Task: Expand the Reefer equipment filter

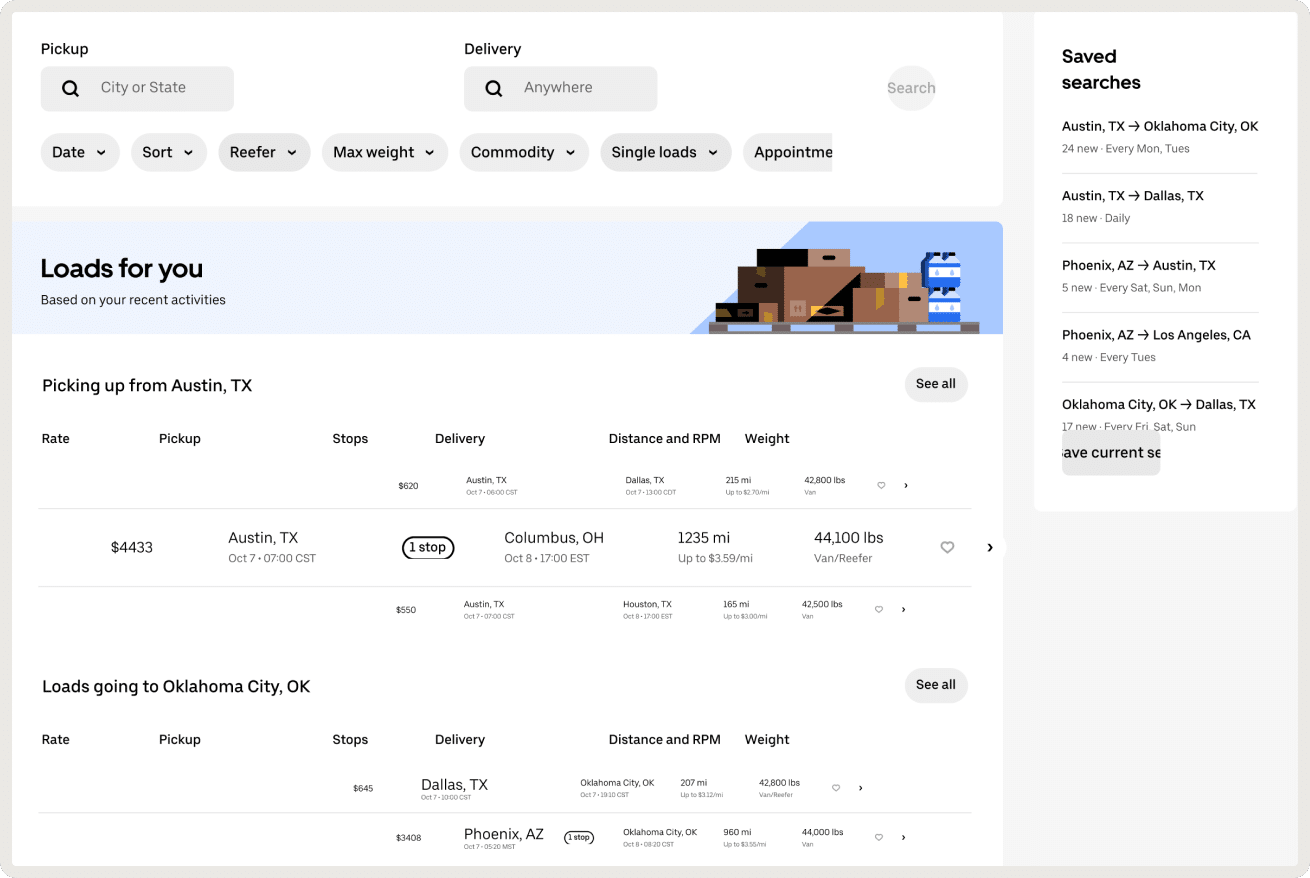Action: pyautogui.click(x=264, y=152)
